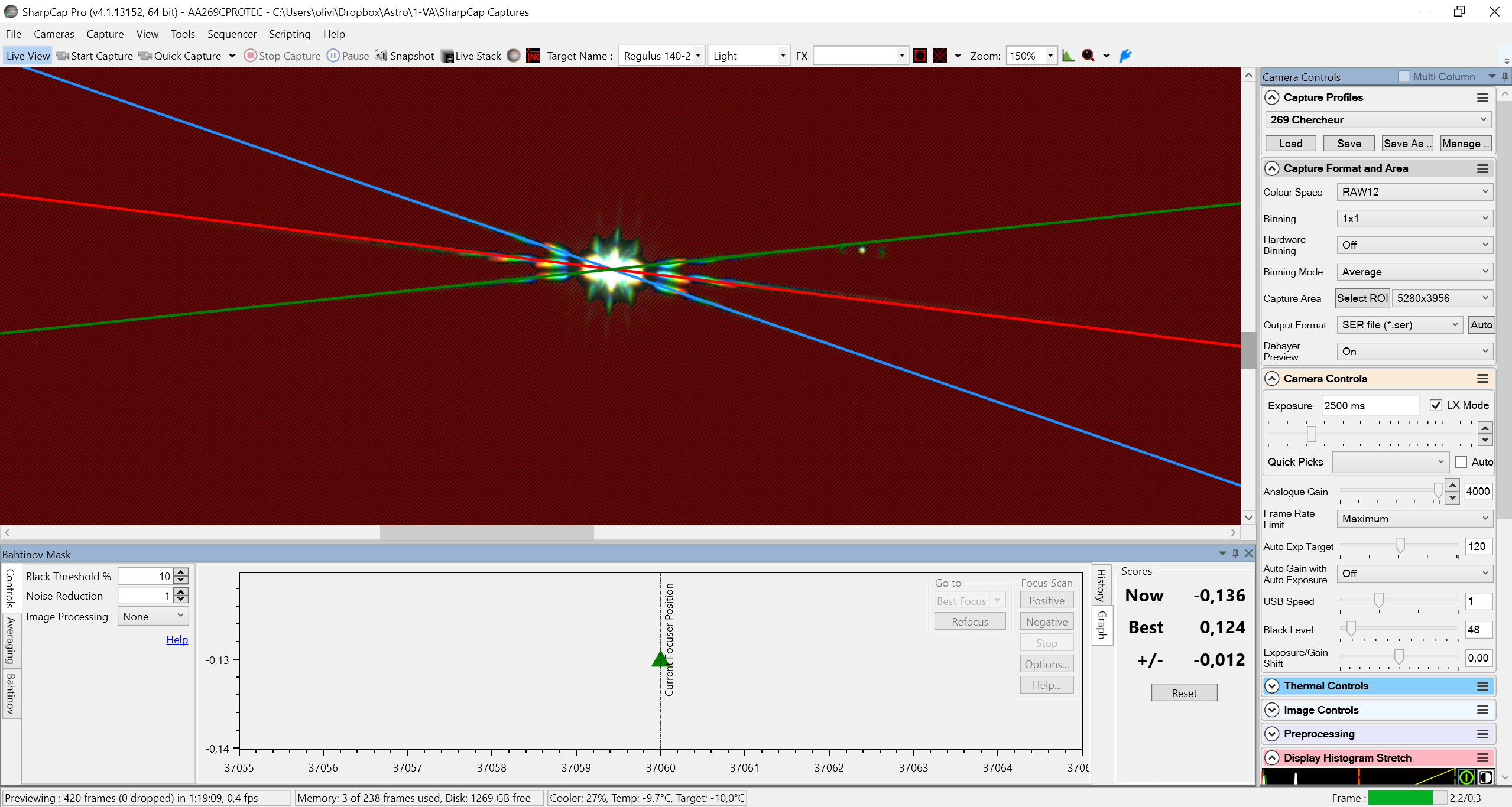Image resolution: width=1512 pixels, height=807 pixels.
Task: Expand the Preprocessing section
Action: pos(1272,734)
